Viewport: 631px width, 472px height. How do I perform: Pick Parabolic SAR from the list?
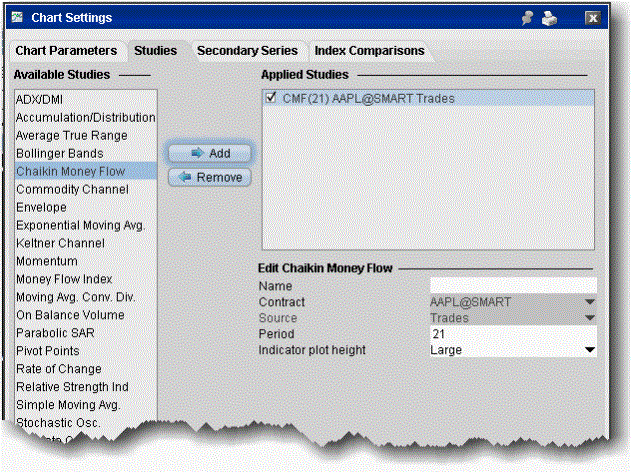(55, 333)
